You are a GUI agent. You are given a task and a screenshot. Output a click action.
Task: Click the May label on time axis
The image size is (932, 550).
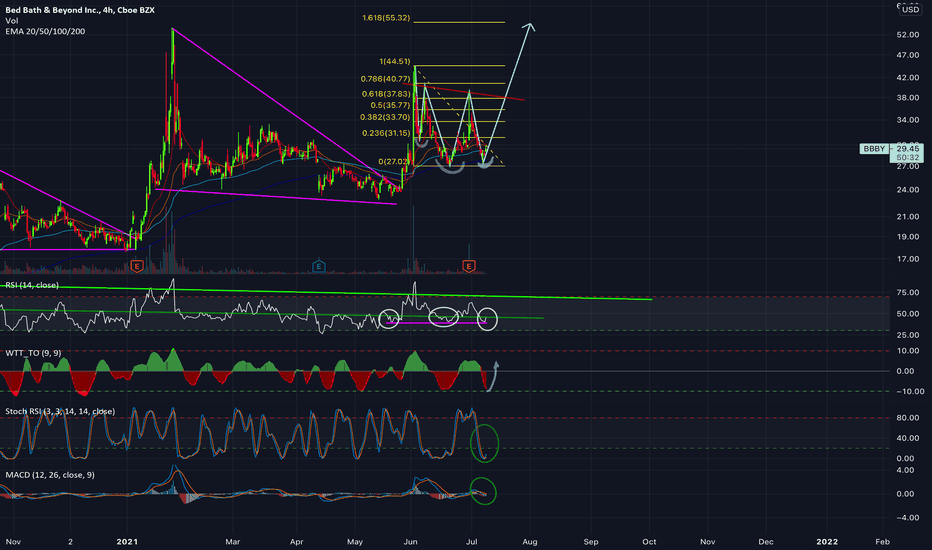pyautogui.click(x=355, y=542)
